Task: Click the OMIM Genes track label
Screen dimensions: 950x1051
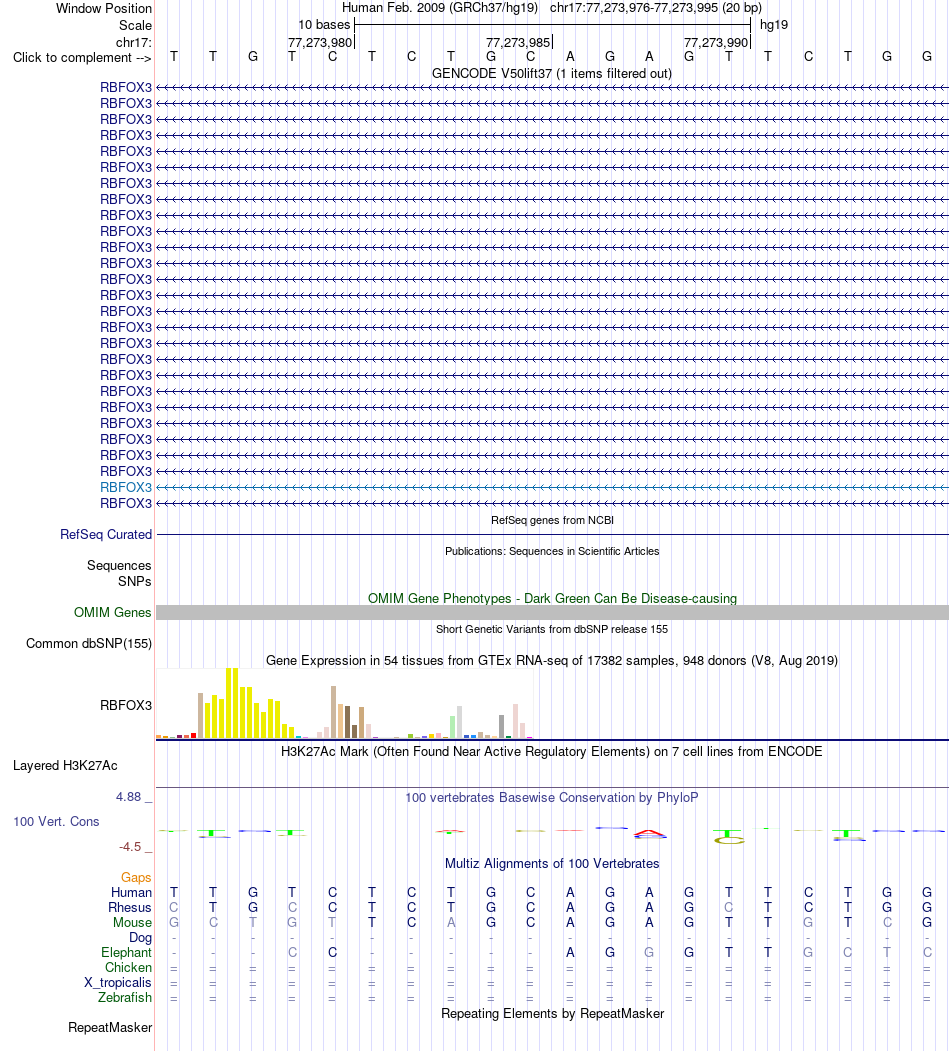Action: point(113,612)
